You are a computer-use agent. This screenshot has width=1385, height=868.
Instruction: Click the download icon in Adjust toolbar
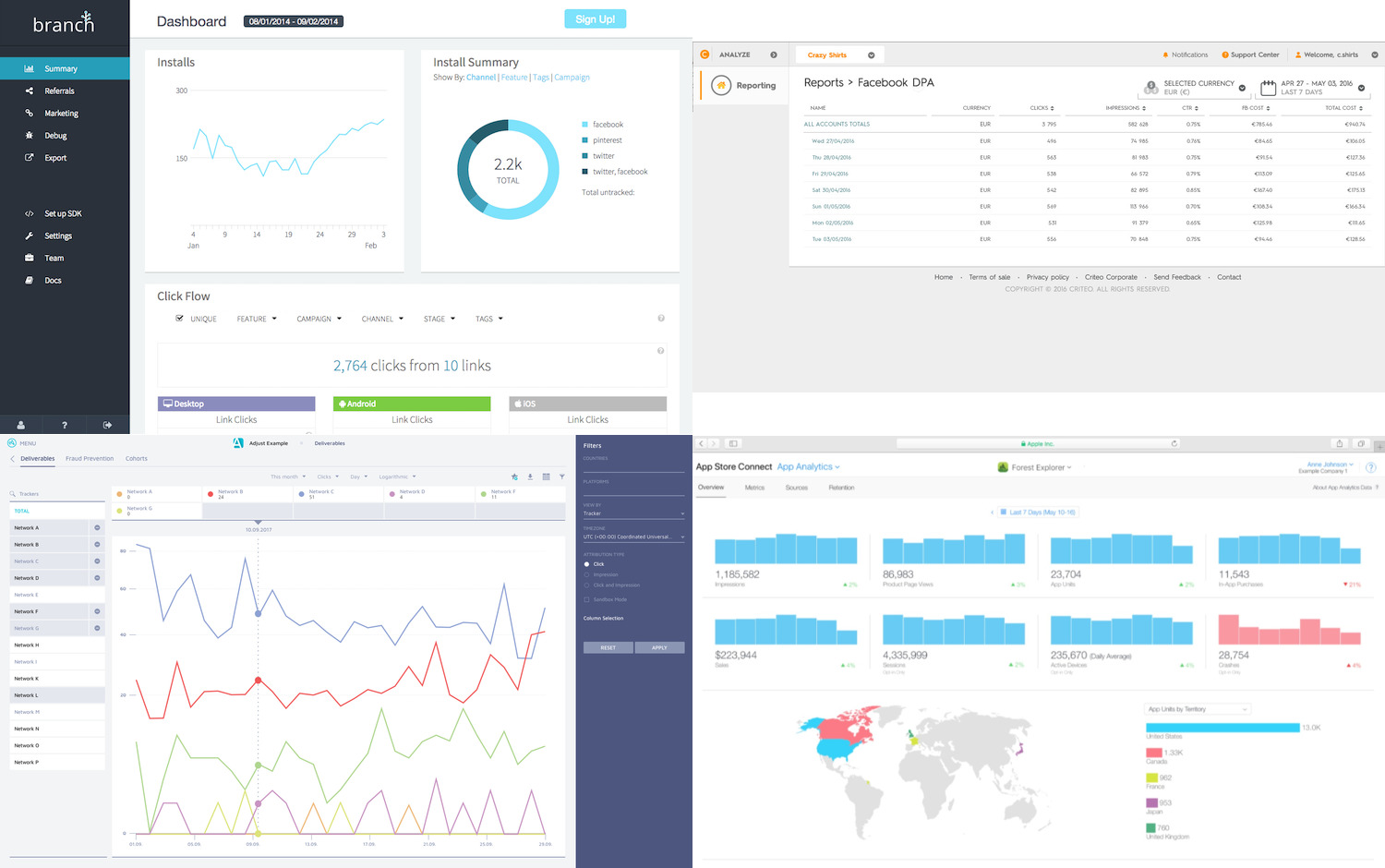530,476
